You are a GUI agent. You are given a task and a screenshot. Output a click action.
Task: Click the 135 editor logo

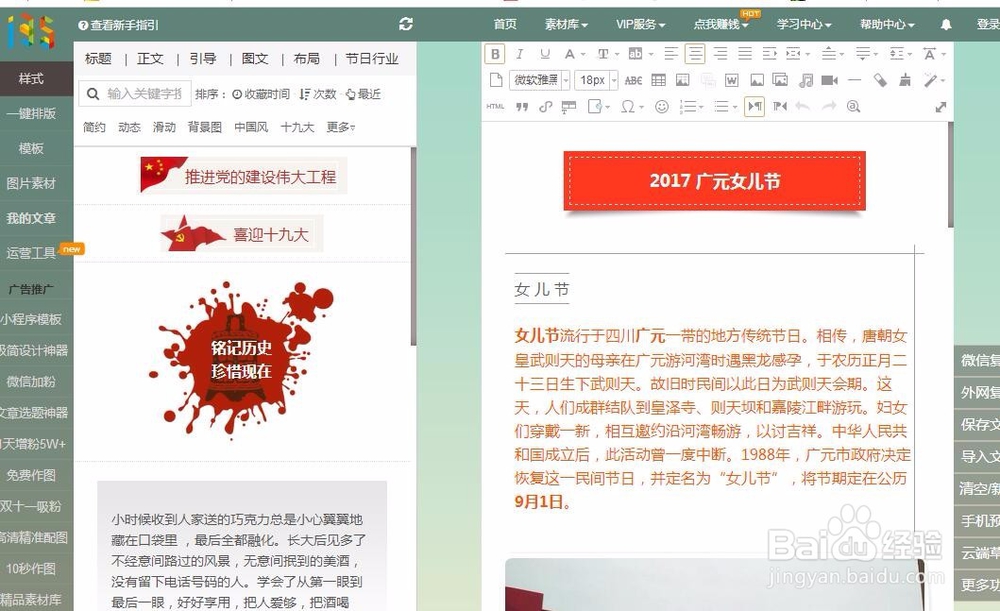pyautogui.click(x=31, y=31)
